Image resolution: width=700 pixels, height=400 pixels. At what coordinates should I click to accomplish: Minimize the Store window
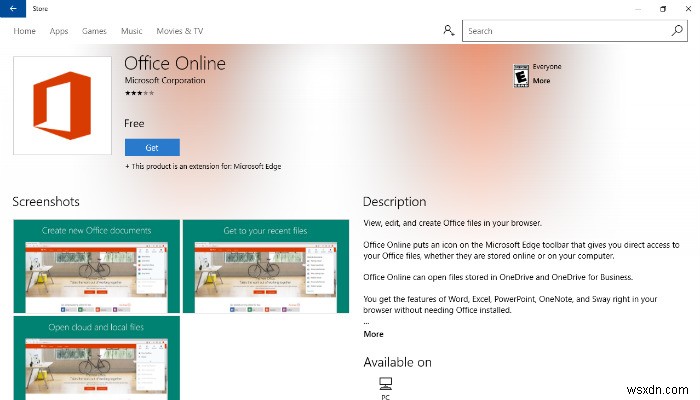(638, 8)
